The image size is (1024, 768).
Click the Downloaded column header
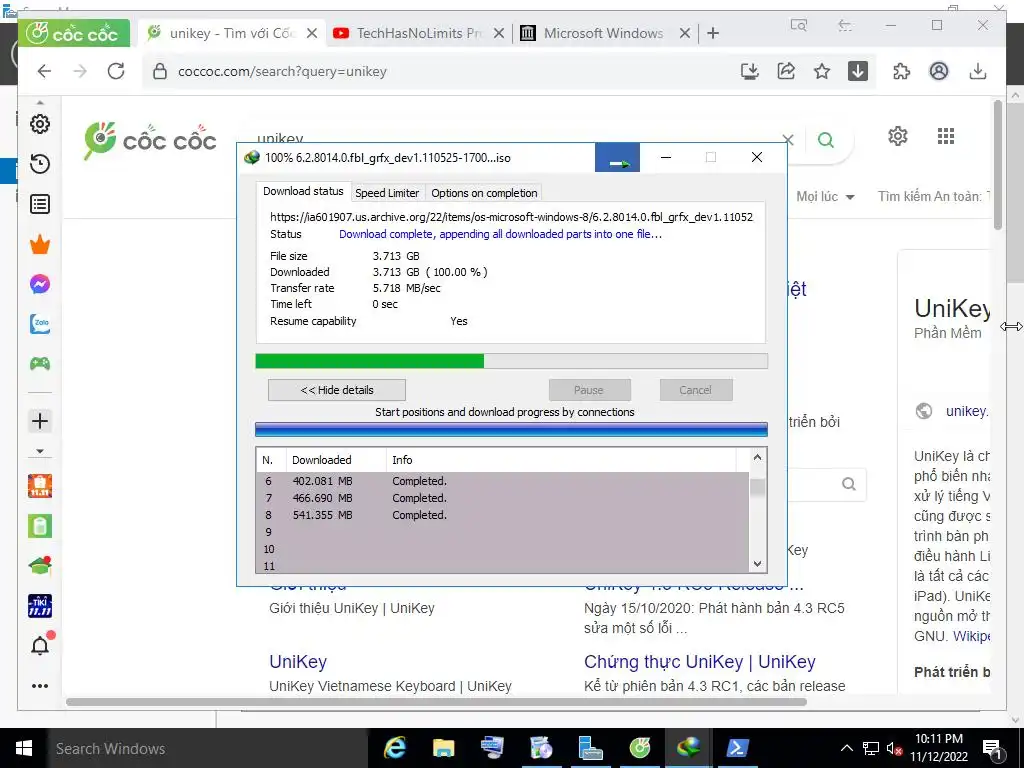(x=336, y=460)
